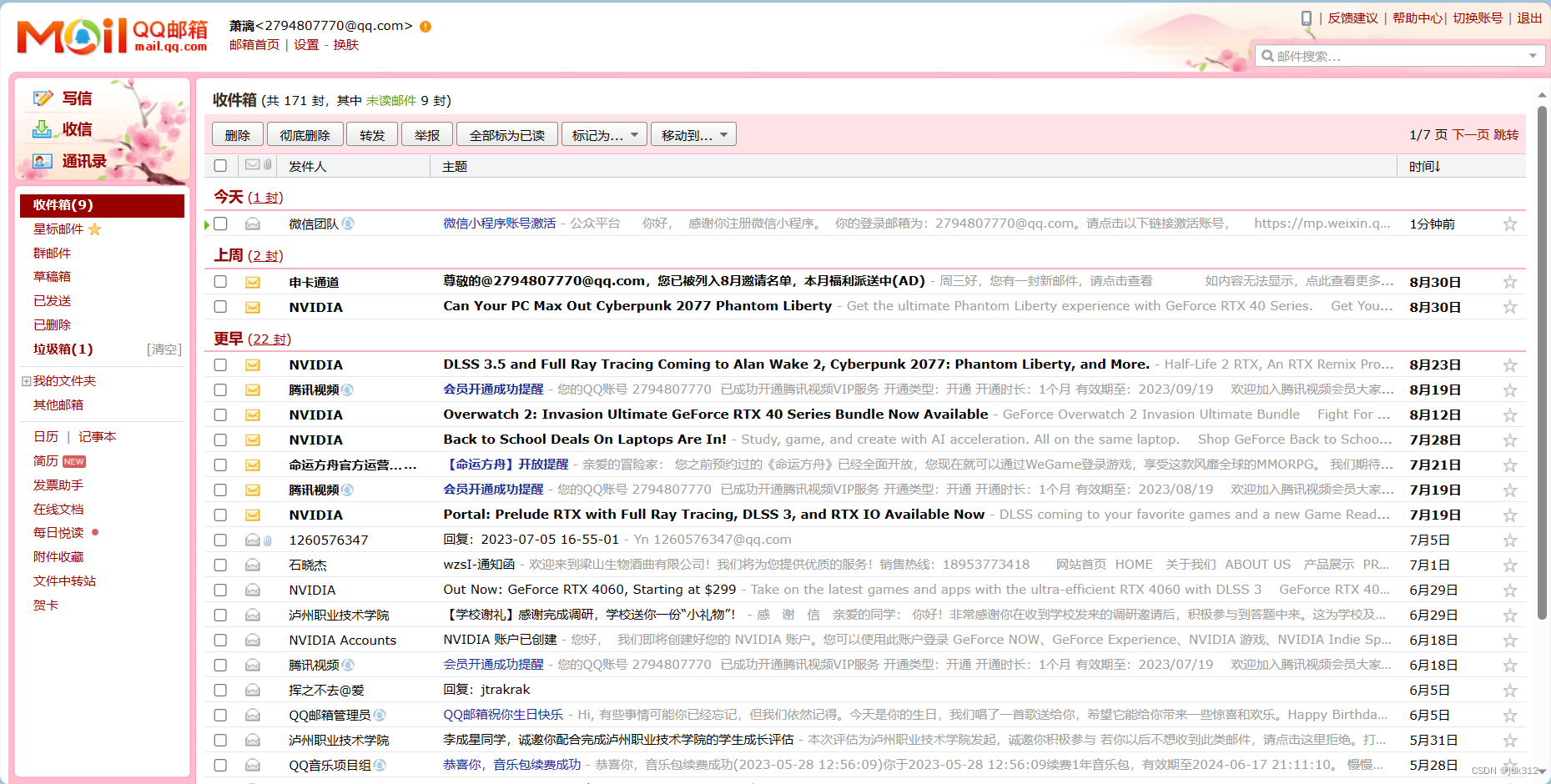Click the 未读邮件 link
Screen dimensions: 1551x784
[390, 101]
